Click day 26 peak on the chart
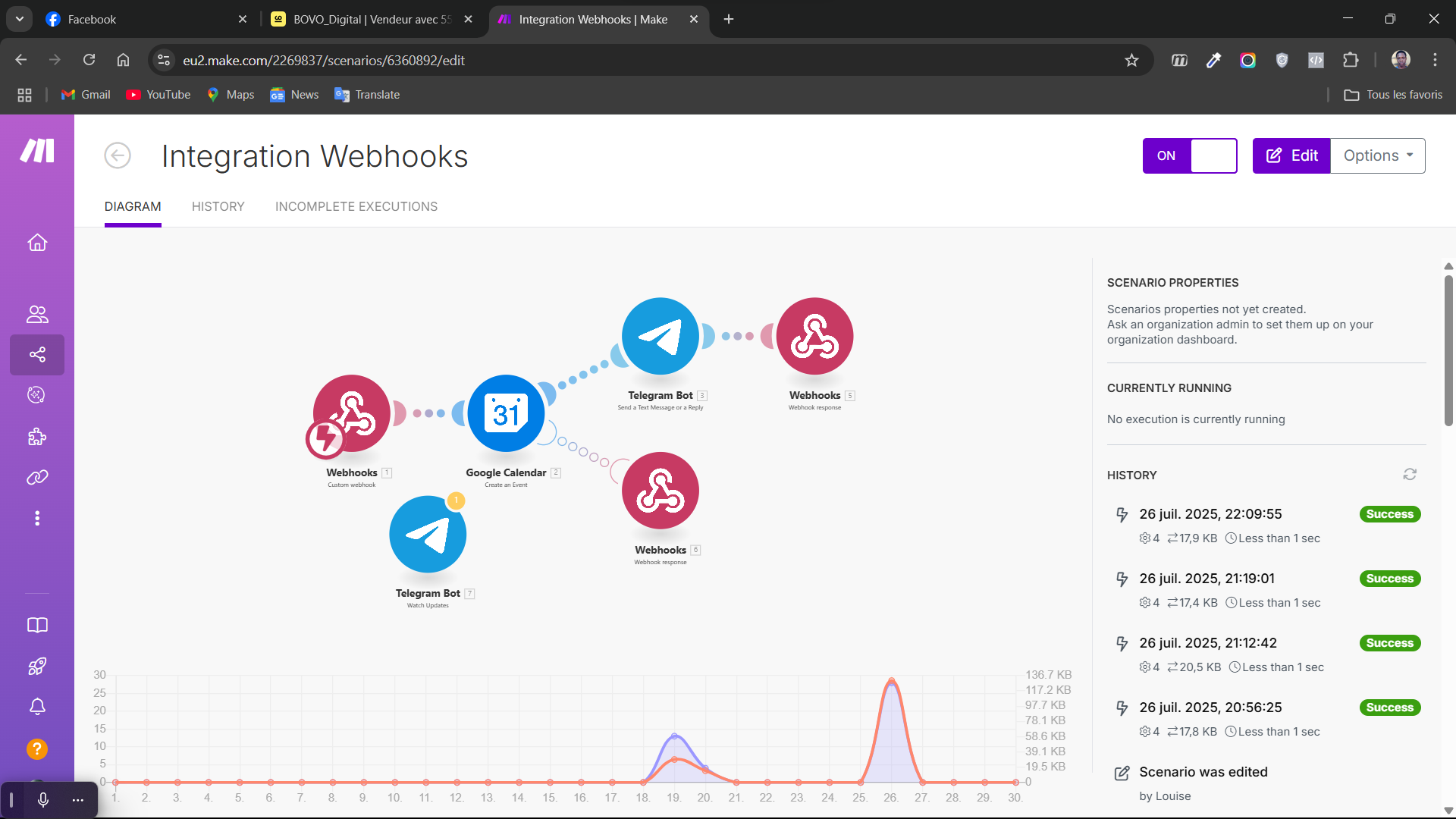This screenshot has width=1456, height=819. pos(892,681)
